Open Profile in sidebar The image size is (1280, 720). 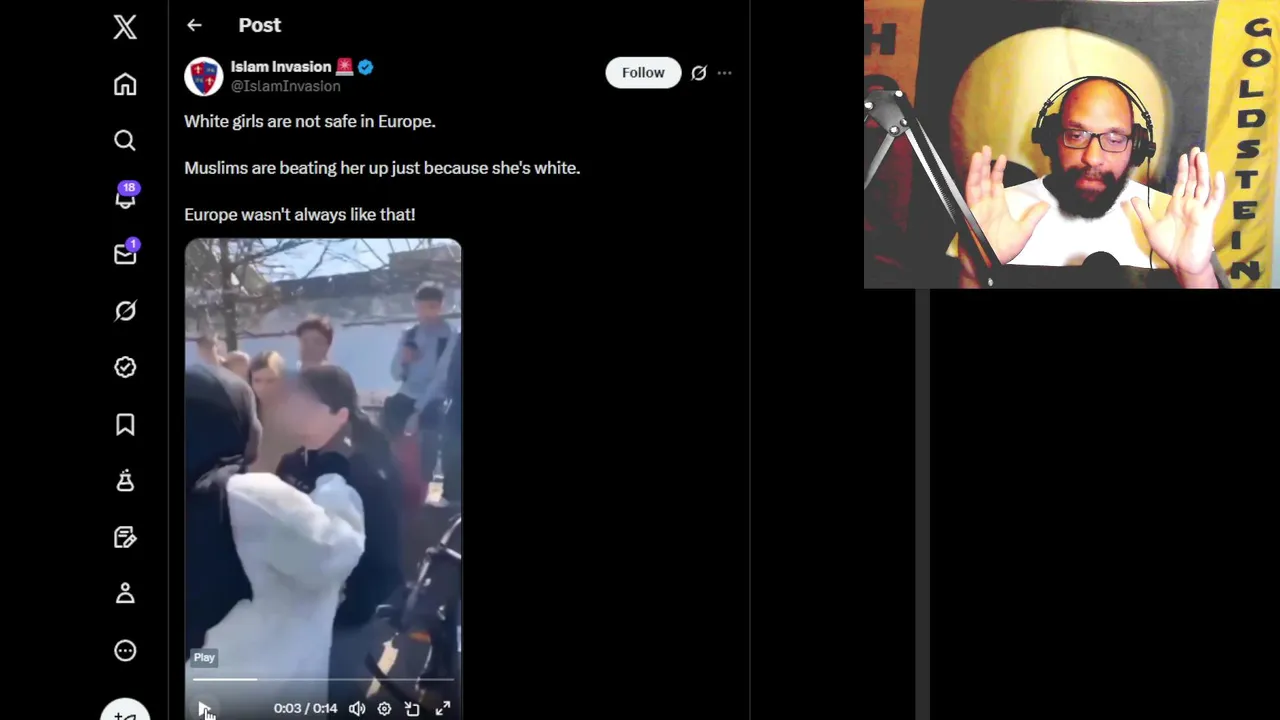[x=125, y=594]
